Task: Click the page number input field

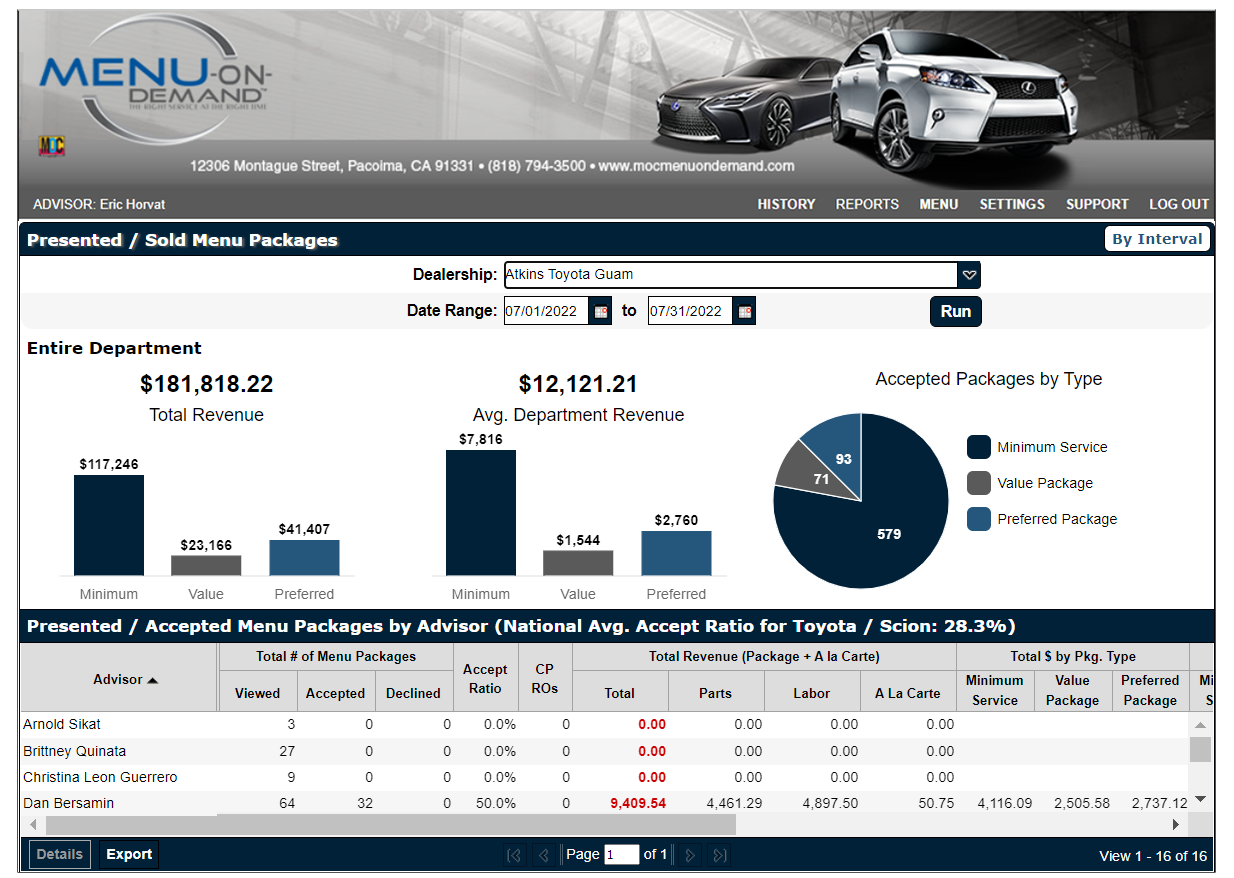Action: pos(621,854)
